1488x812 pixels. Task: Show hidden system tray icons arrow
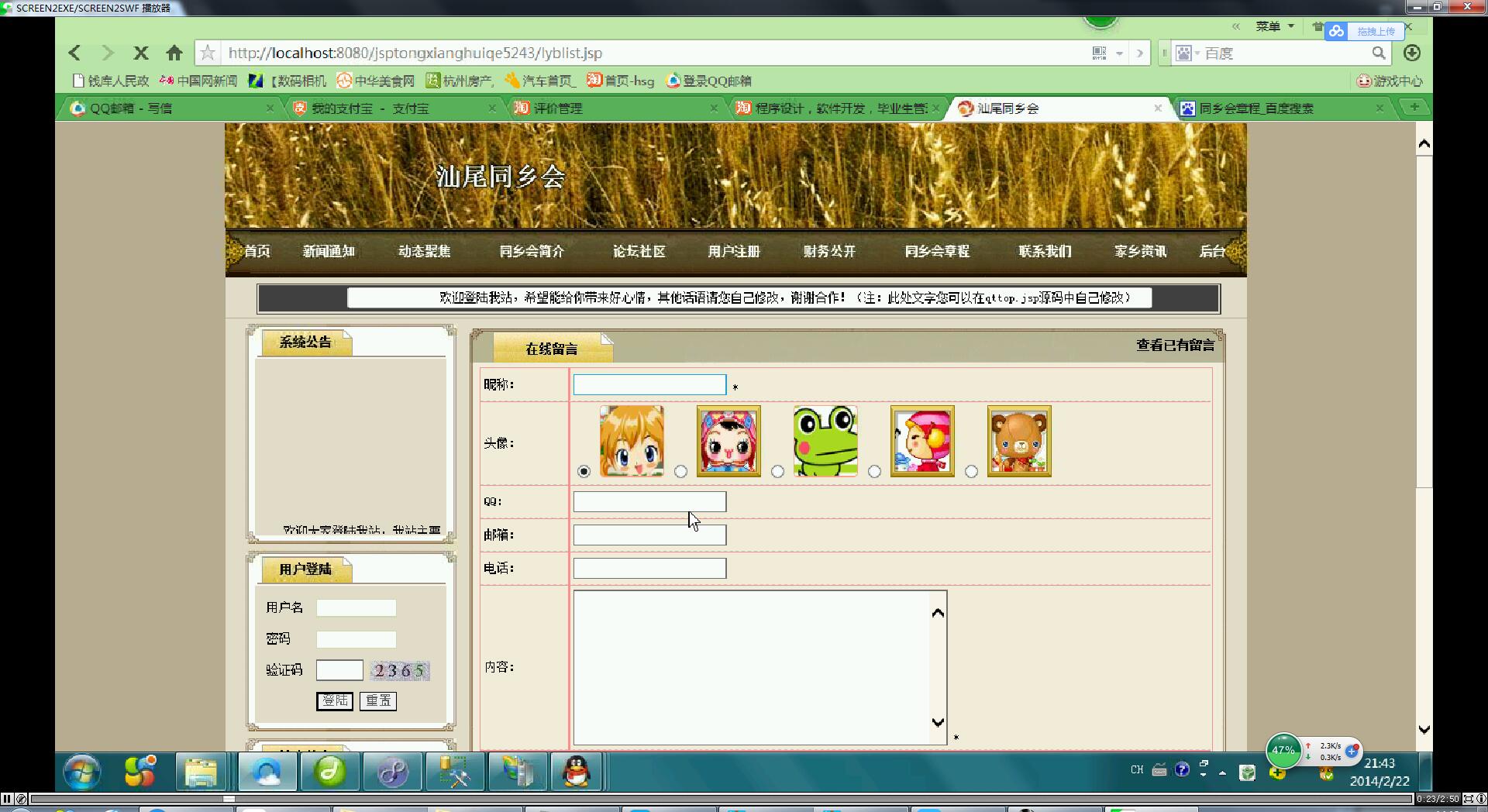click(1222, 772)
